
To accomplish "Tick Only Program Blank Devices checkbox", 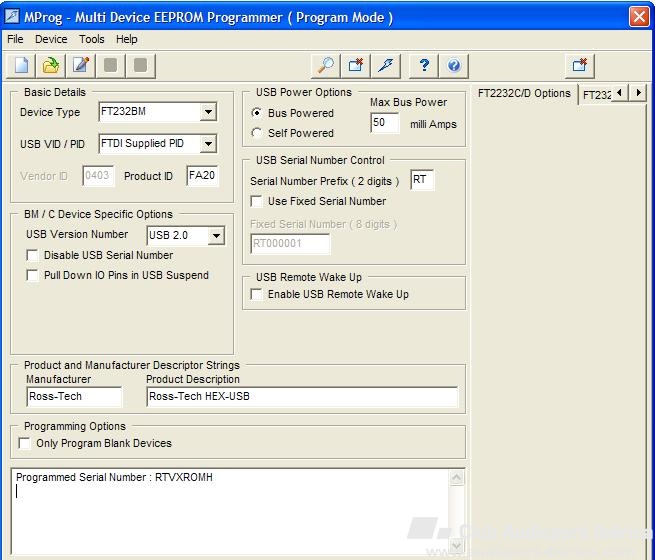I will point(25,443).
